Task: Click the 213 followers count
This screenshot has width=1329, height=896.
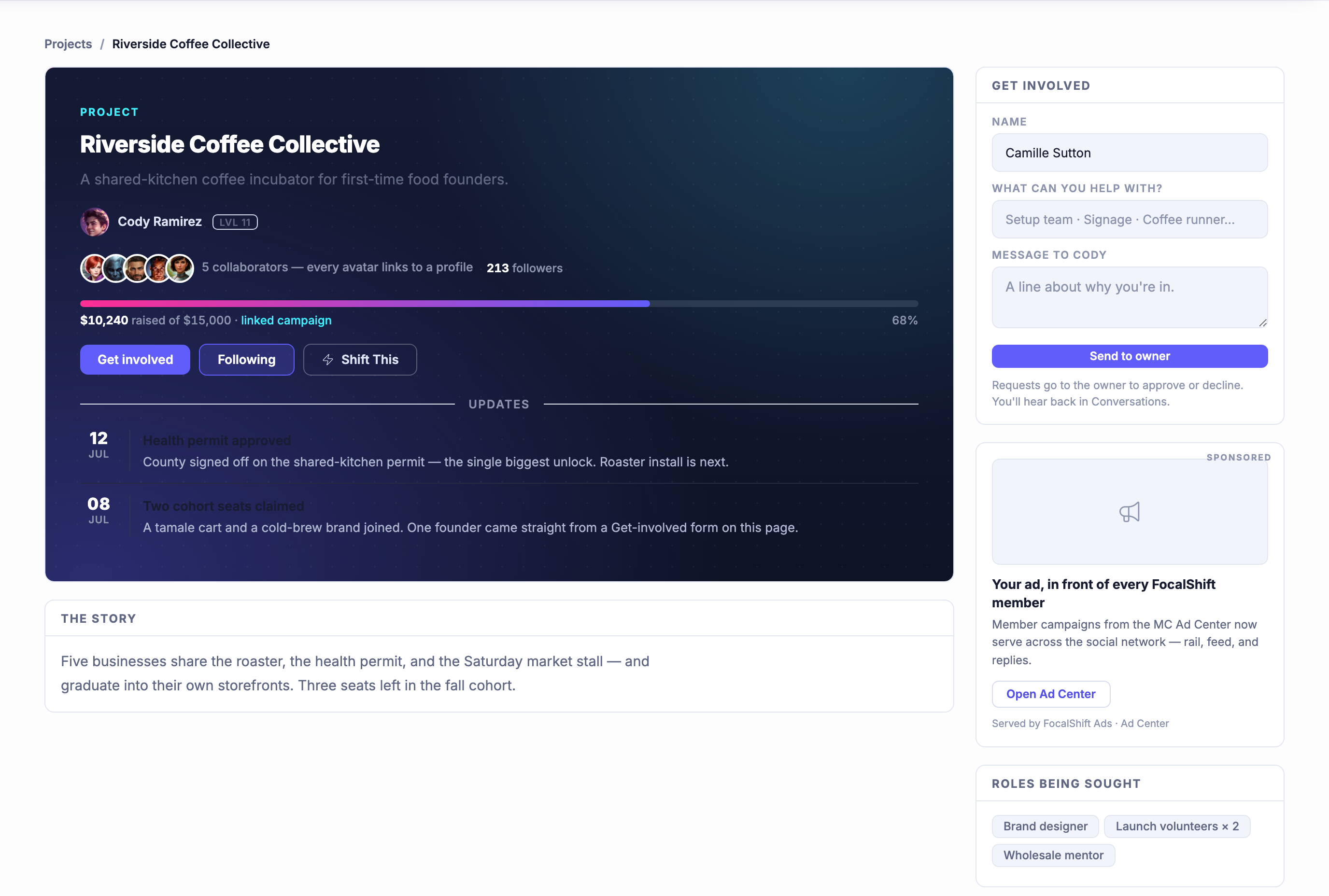Action: (524, 268)
